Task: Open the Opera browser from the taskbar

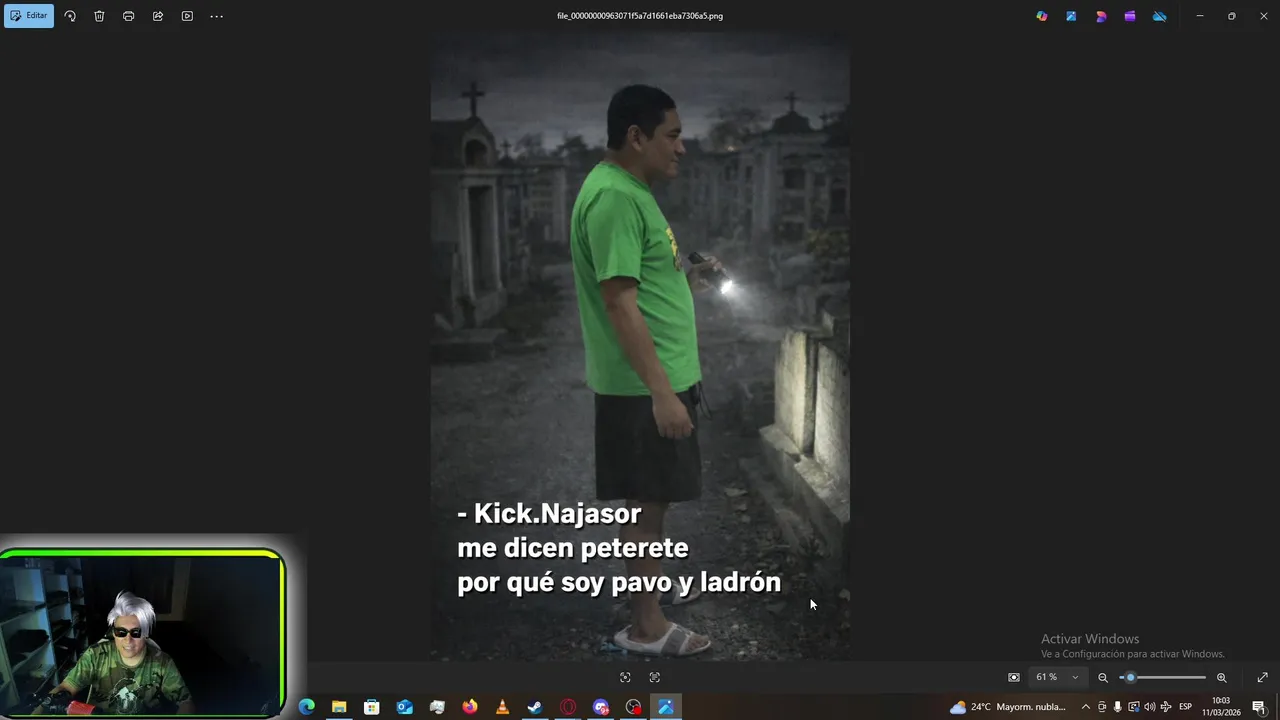Action: pyautogui.click(x=568, y=707)
